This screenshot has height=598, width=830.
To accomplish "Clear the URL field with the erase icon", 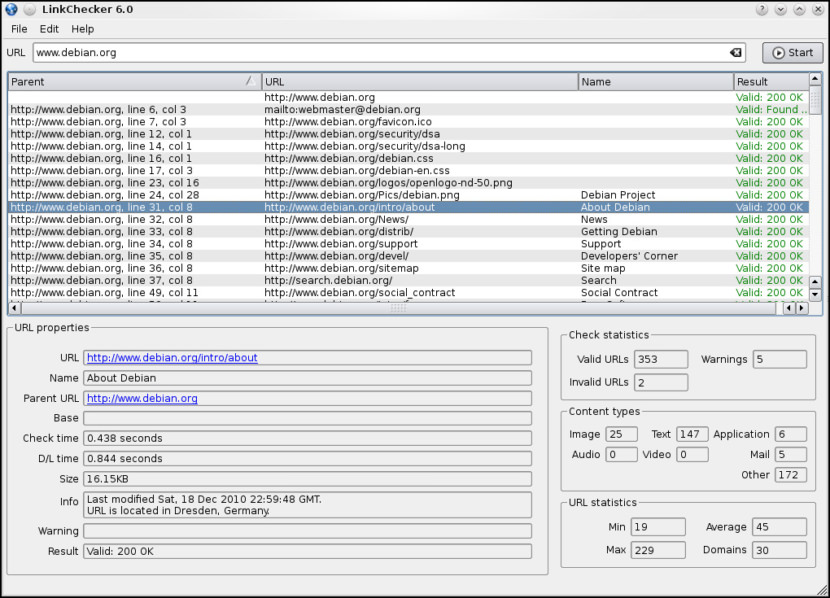I will point(735,52).
